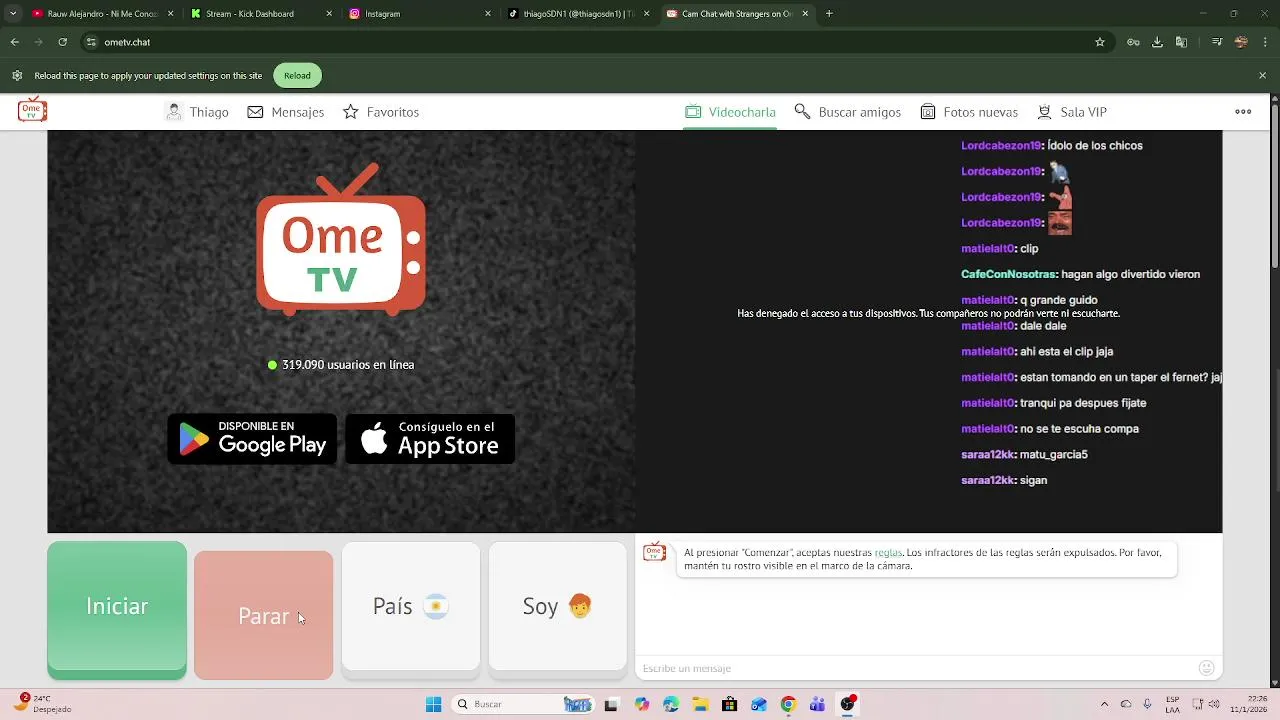This screenshot has height=720, width=1280.
Task: Open Favoritos in the OmeTV header
Action: (x=381, y=112)
